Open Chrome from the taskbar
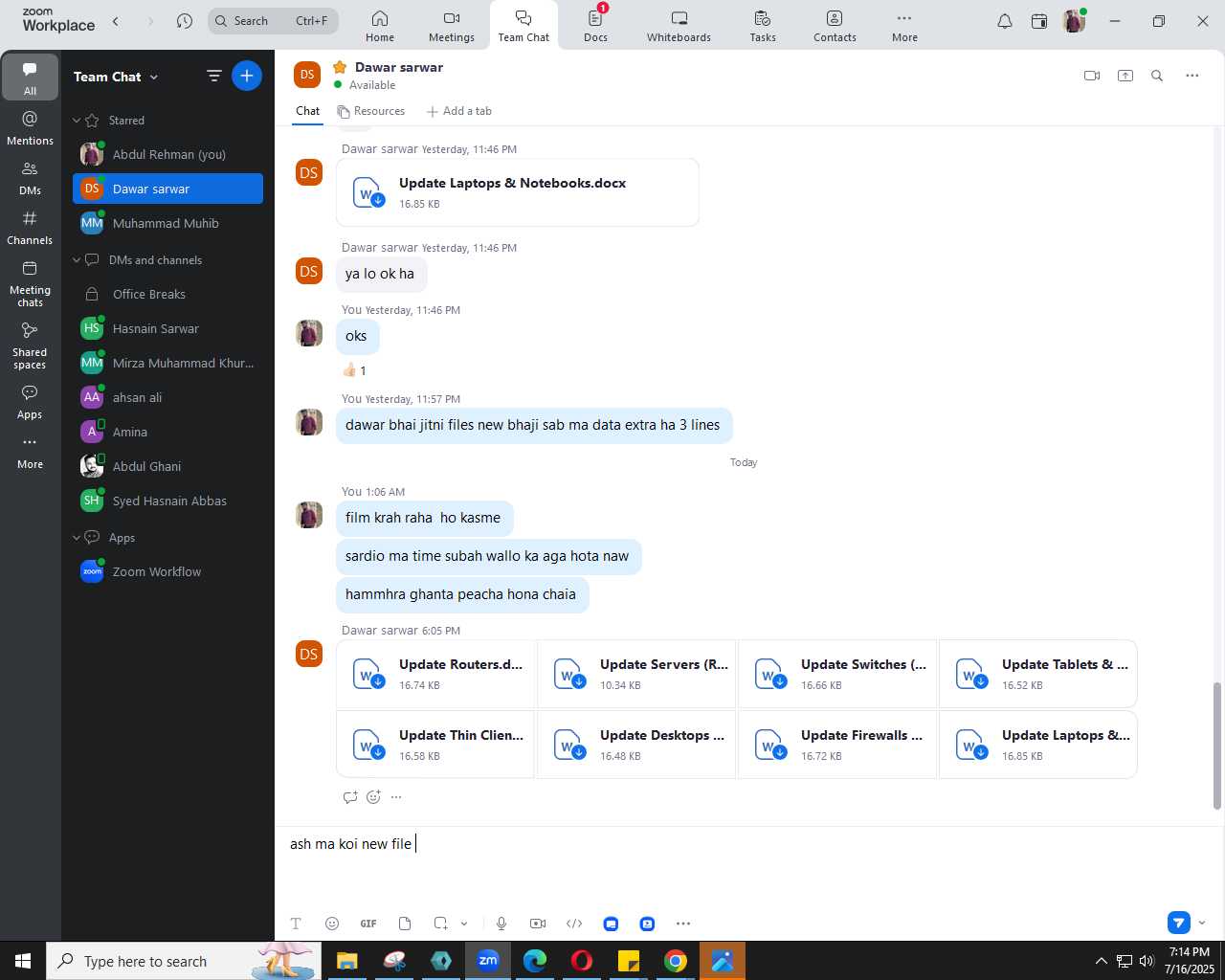 click(x=676, y=961)
